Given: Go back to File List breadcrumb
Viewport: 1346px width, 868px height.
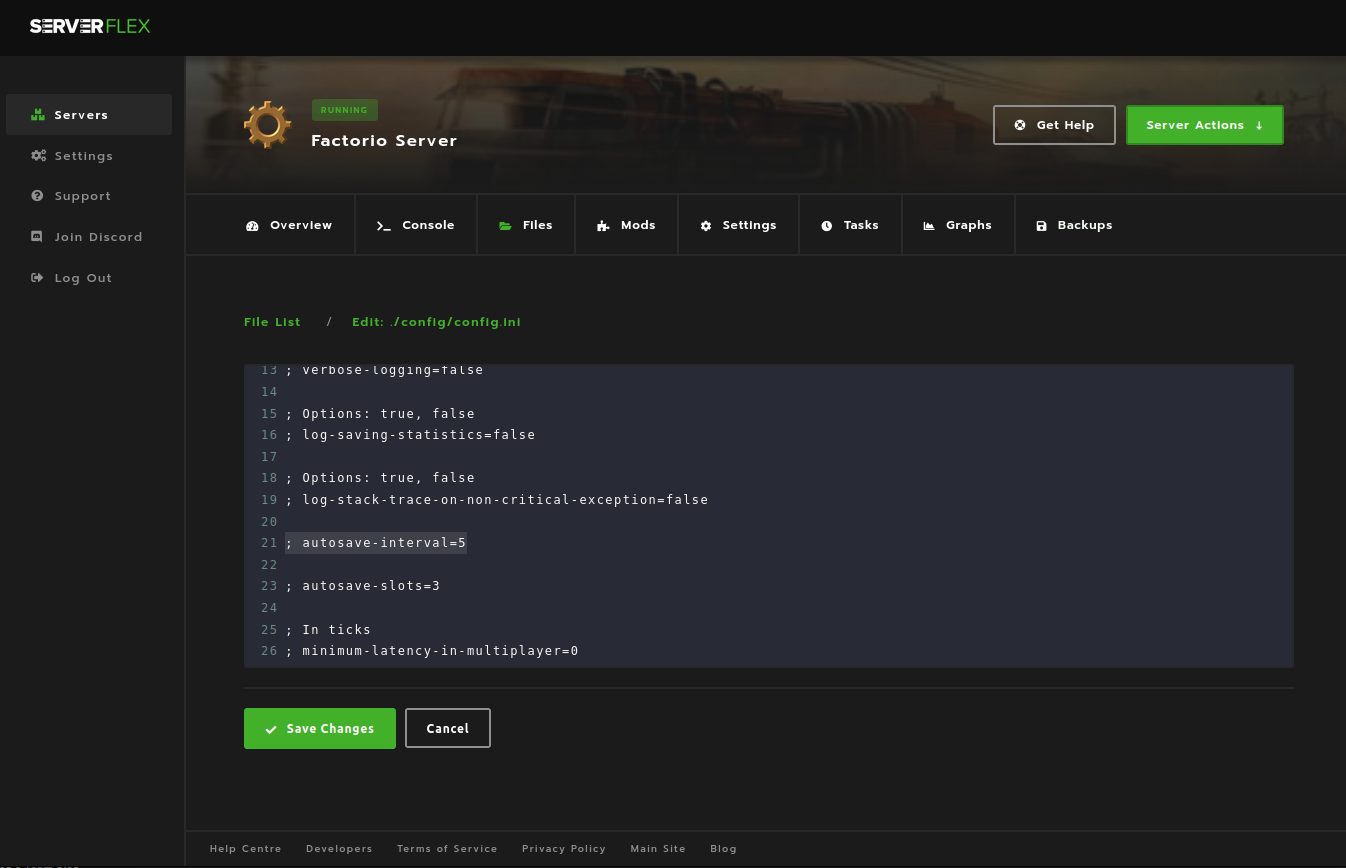Looking at the screenshot, I should click(272, 322).
